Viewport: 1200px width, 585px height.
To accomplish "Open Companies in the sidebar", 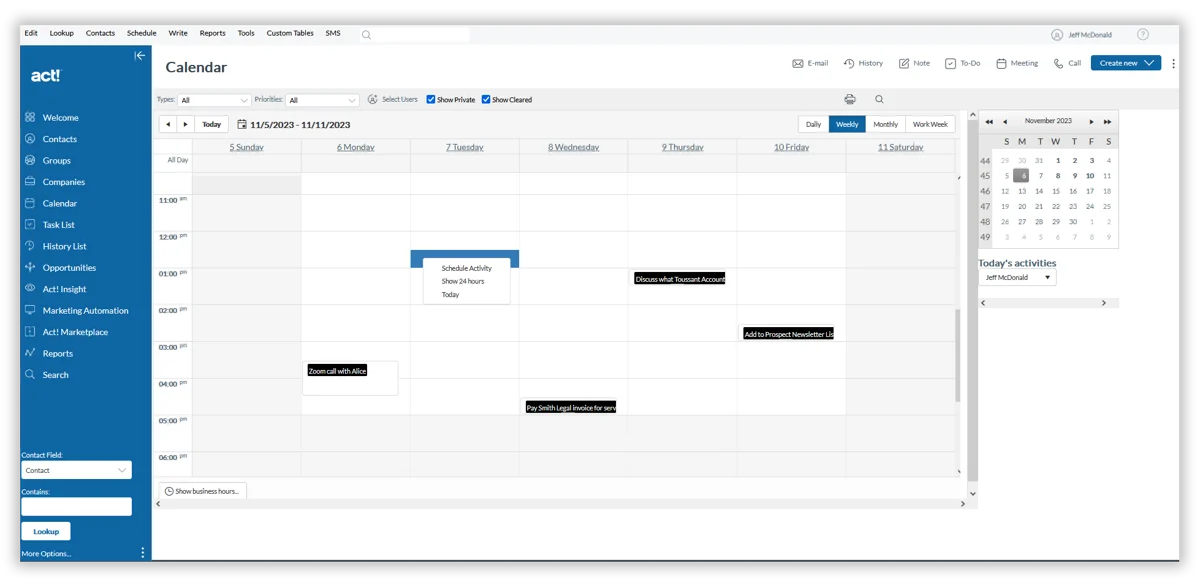I will click(x=63, y=182).
